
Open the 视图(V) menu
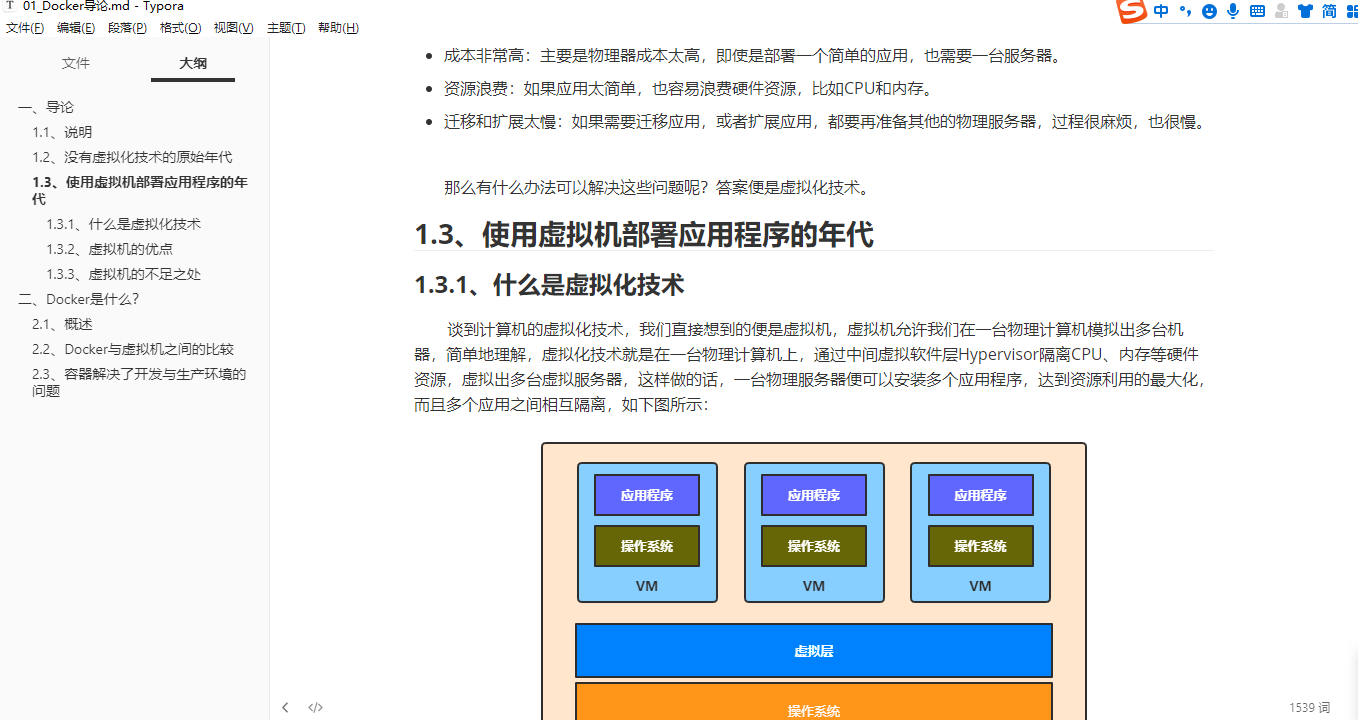pos(234,28)
